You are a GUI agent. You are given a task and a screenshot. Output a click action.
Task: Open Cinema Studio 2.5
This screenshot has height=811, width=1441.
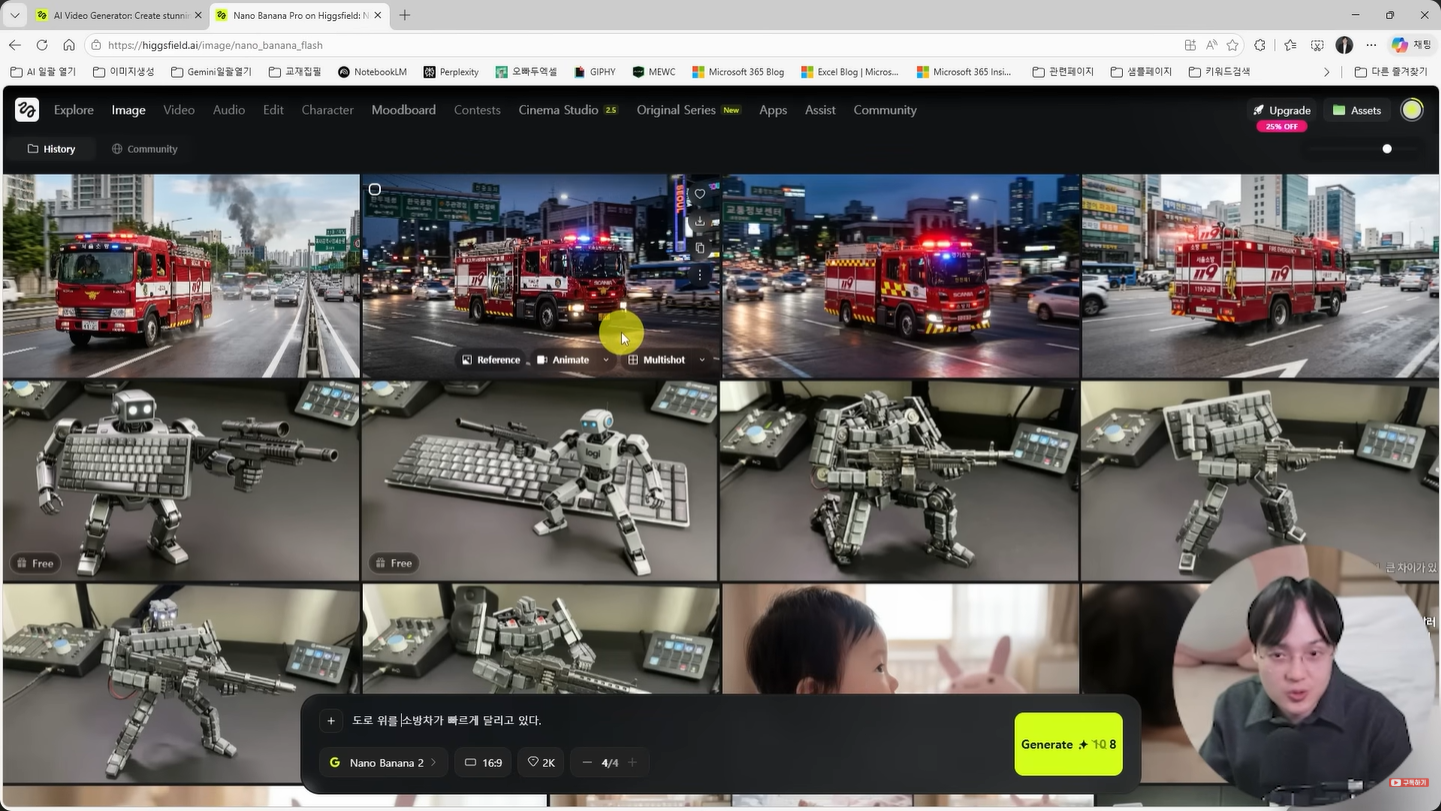(x=568, y=110)
